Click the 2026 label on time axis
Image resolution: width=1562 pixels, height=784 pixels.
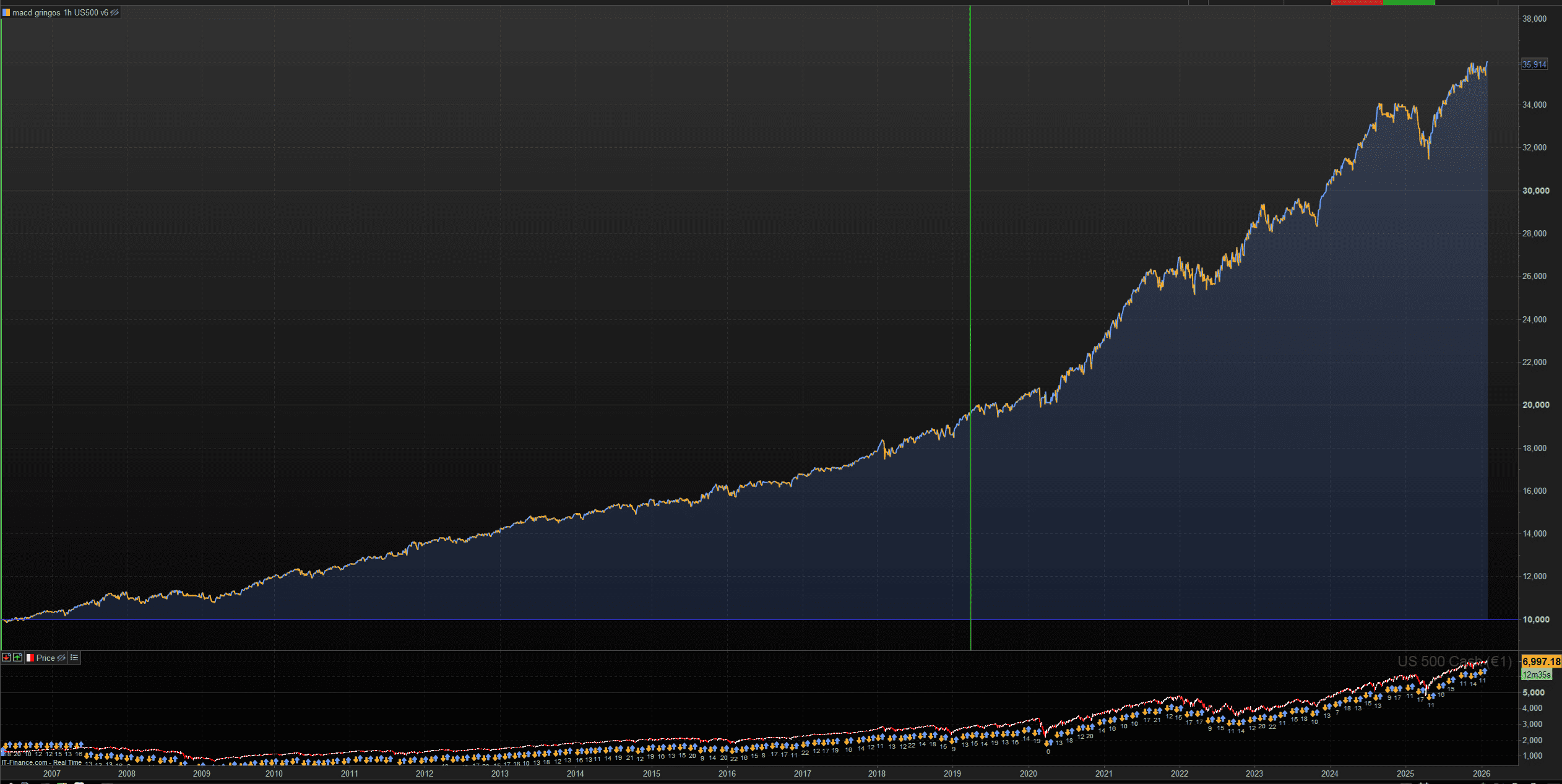coord(1481,773)
